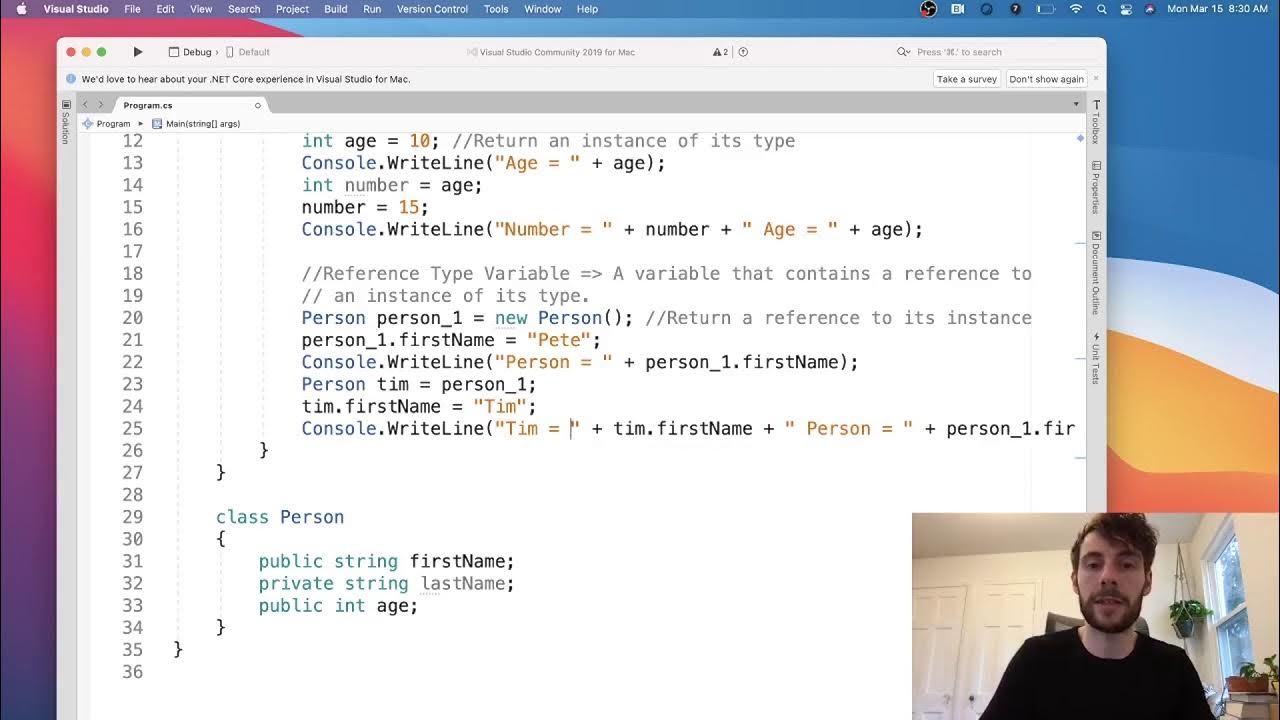Click the warnings indicator showing 2
The image size is (1280, 720).
720,52
